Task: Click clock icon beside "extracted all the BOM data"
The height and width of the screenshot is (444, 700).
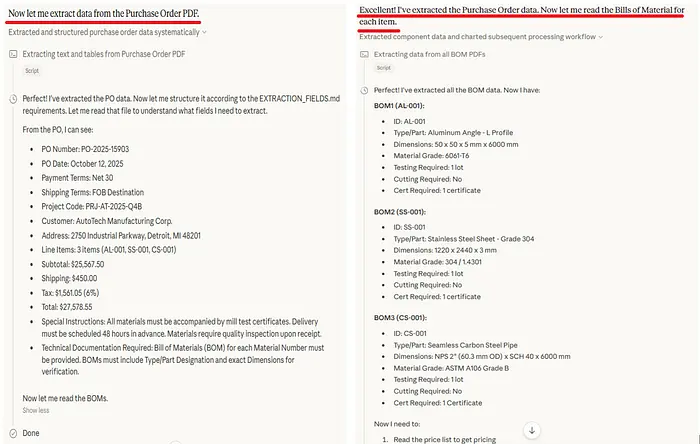Action: [365, 90]
